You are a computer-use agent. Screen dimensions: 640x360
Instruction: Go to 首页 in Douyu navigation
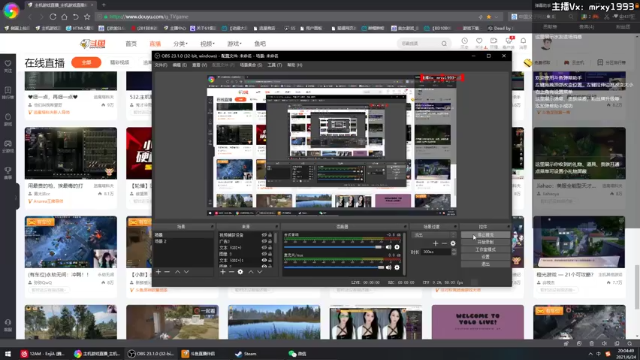pyautogui.click(x=131, y=44)
